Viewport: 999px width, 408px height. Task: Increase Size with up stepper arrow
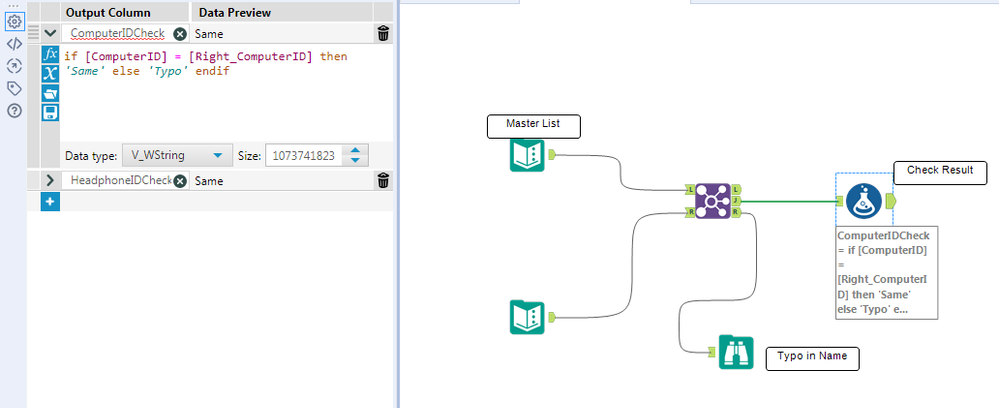coord(356,150)
